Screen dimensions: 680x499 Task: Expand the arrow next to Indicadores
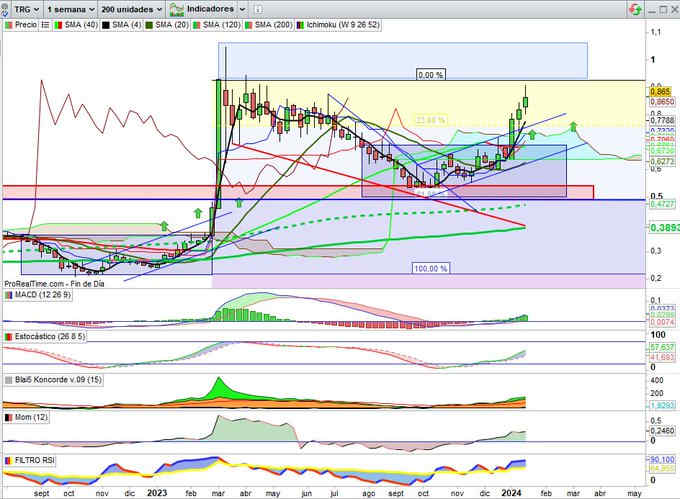pyautogui.click(x=242, y=9)
